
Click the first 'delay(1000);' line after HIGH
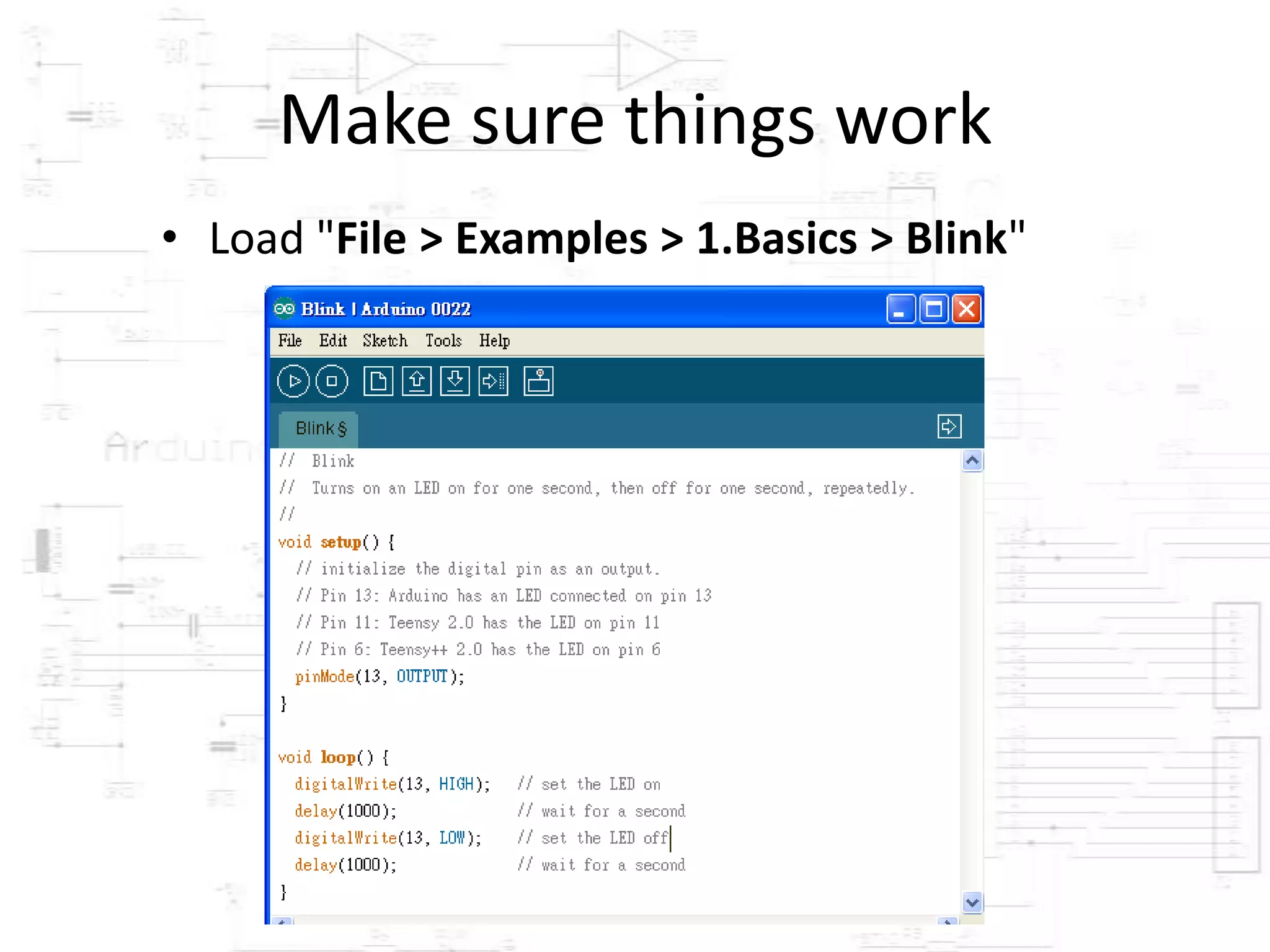point(345,811)
